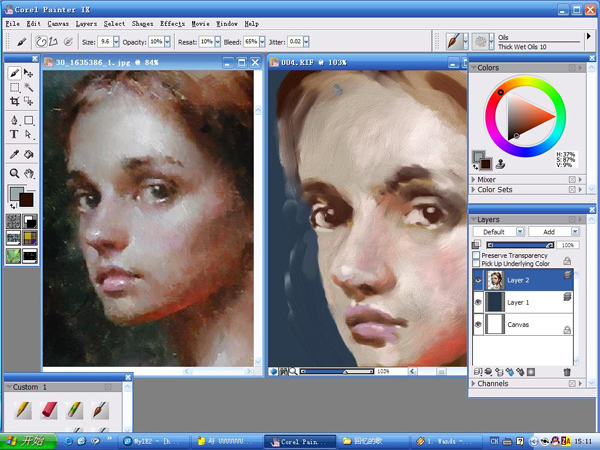
Task: Open the Effects menu
Action: click(172, 24)
